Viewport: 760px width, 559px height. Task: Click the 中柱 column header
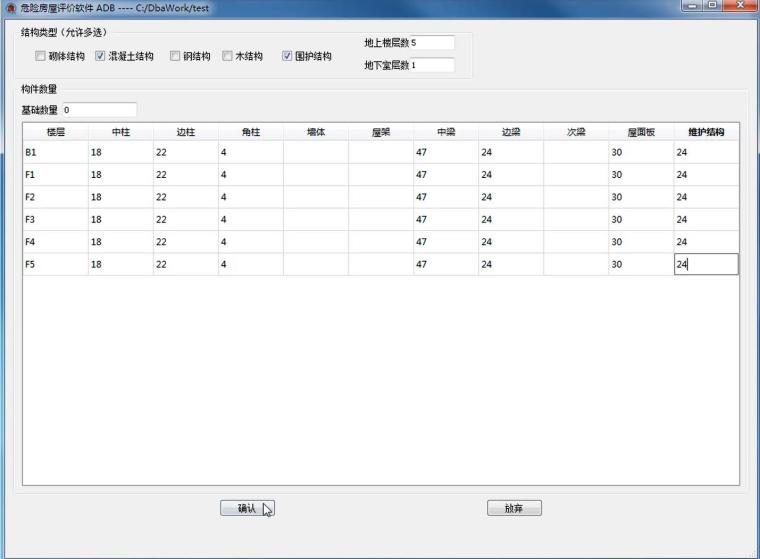[120, 132]
